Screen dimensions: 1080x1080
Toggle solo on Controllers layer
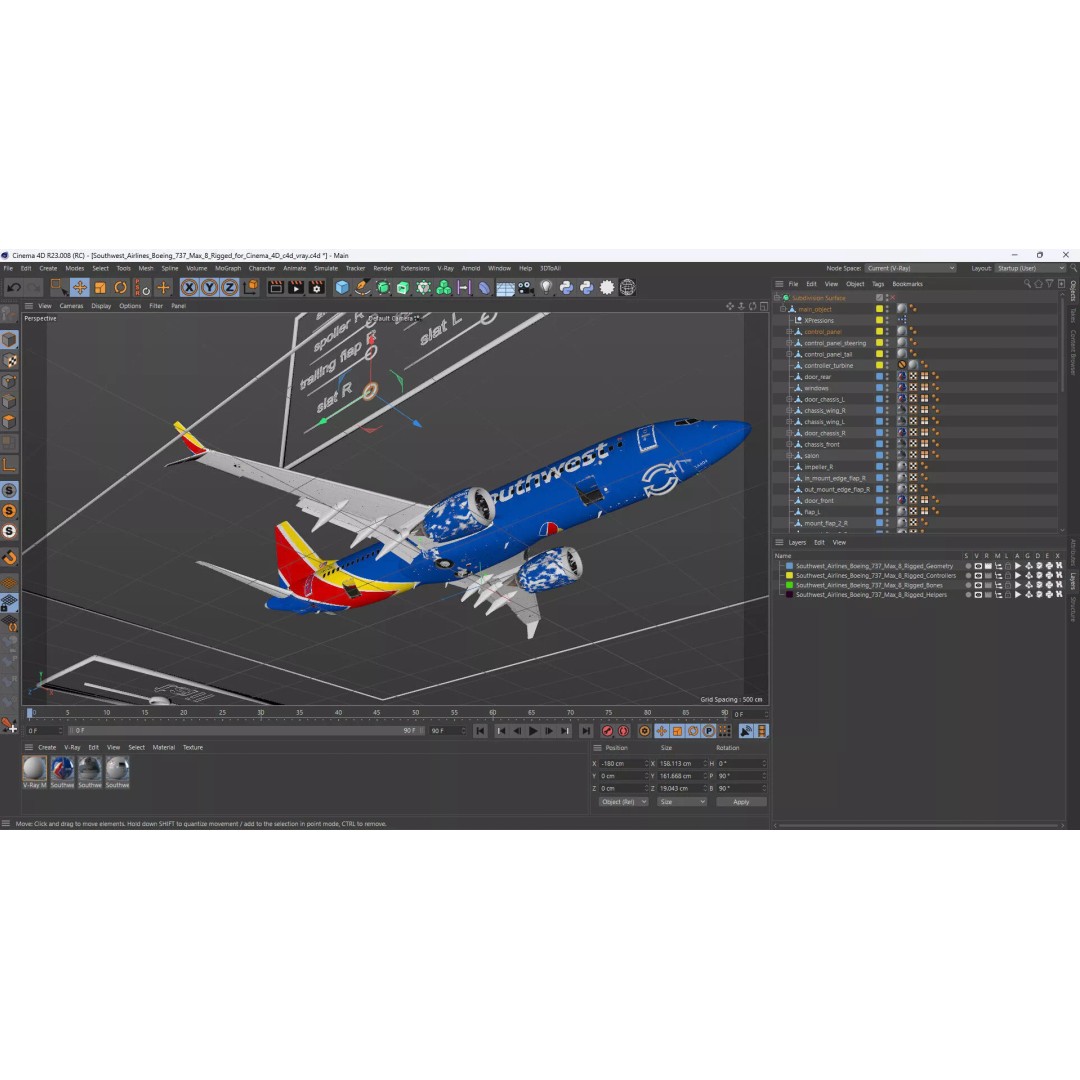click(x=968, y=576)
